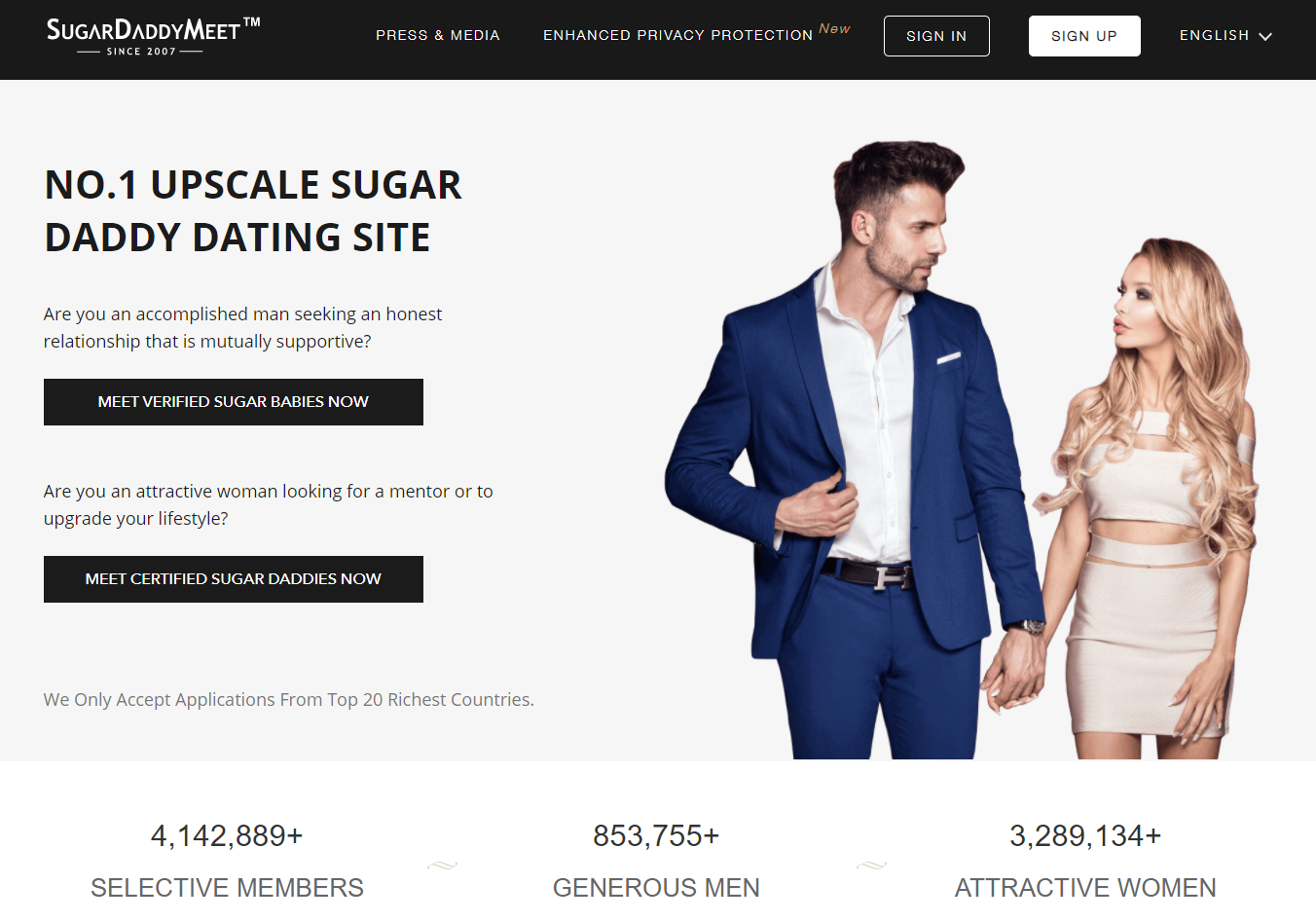This screenshot has width=1316, height=922.
Task: Click the New badge beside Privacy Protection
Action: click(x=834, y=28)
